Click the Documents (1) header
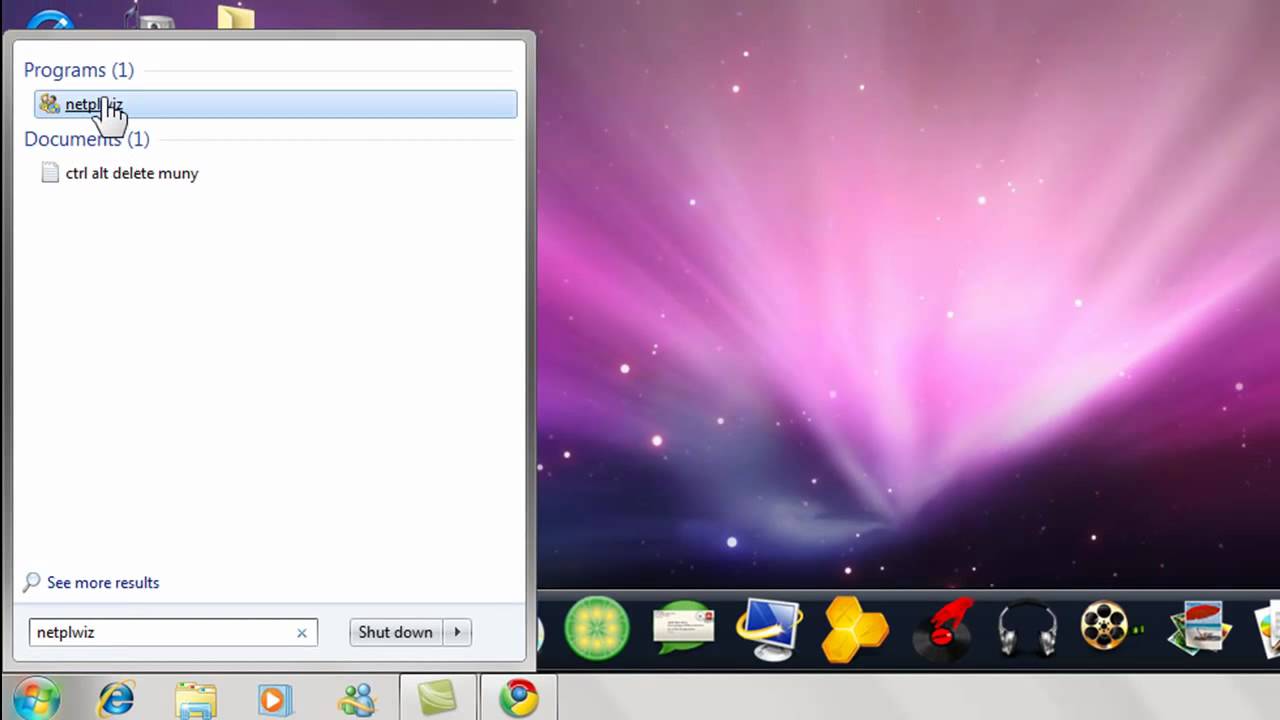1280x720 pixels. point(87,139)
